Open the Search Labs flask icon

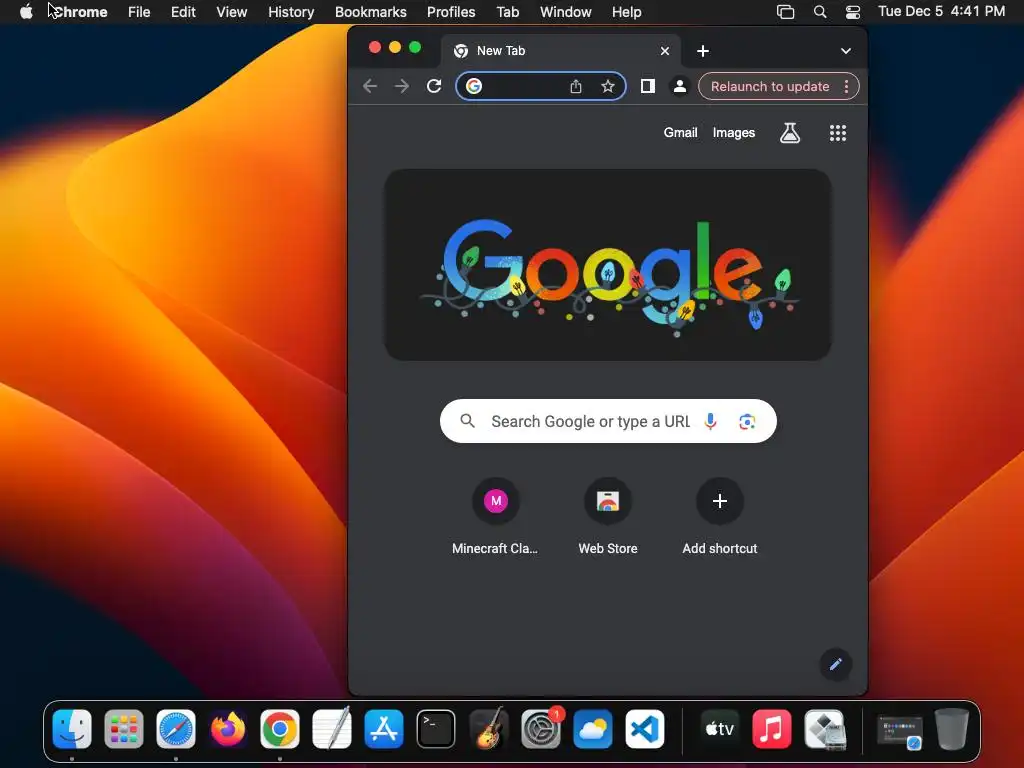point(790,133)
